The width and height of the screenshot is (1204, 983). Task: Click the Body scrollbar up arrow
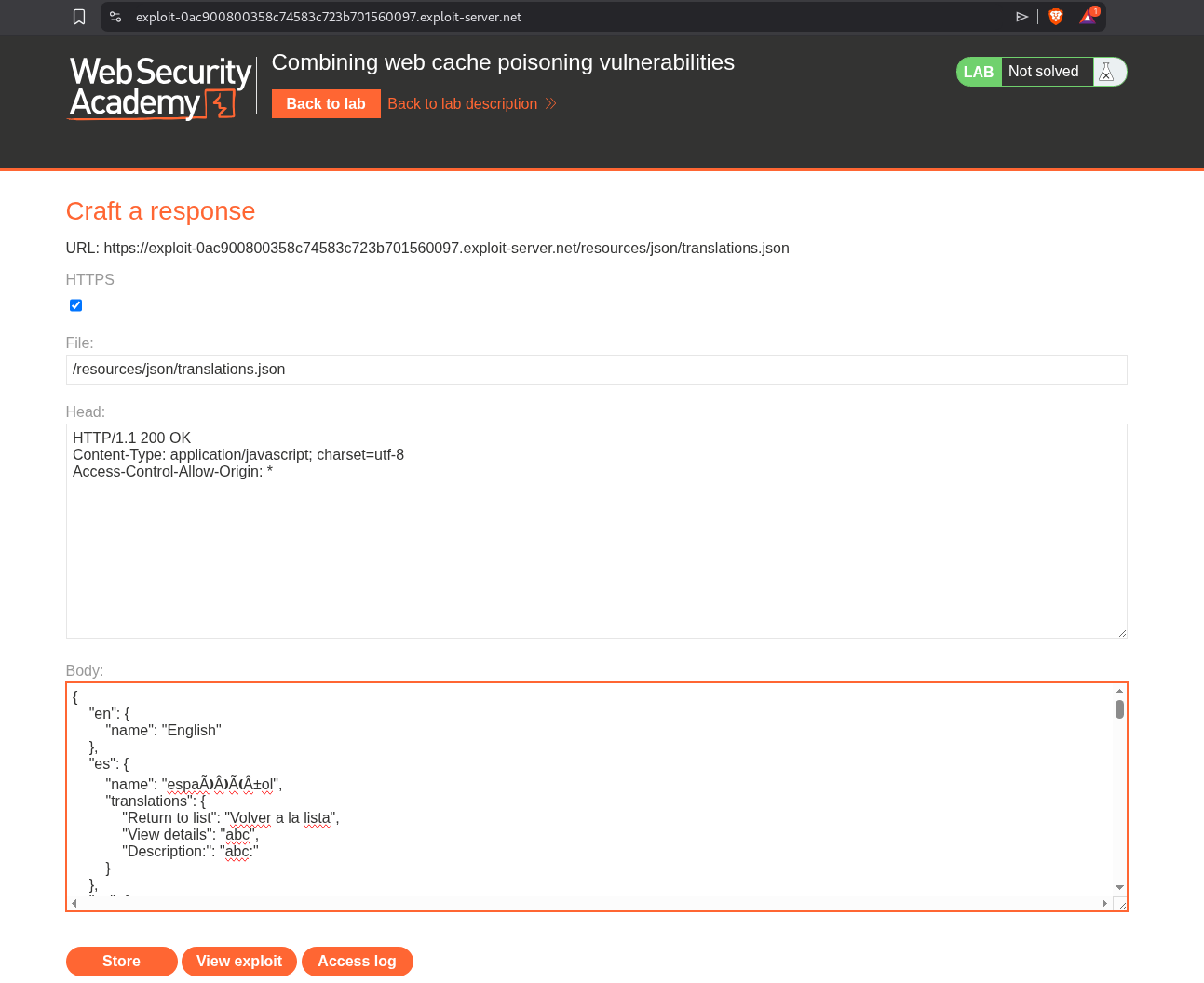(x=1119, y=691)
